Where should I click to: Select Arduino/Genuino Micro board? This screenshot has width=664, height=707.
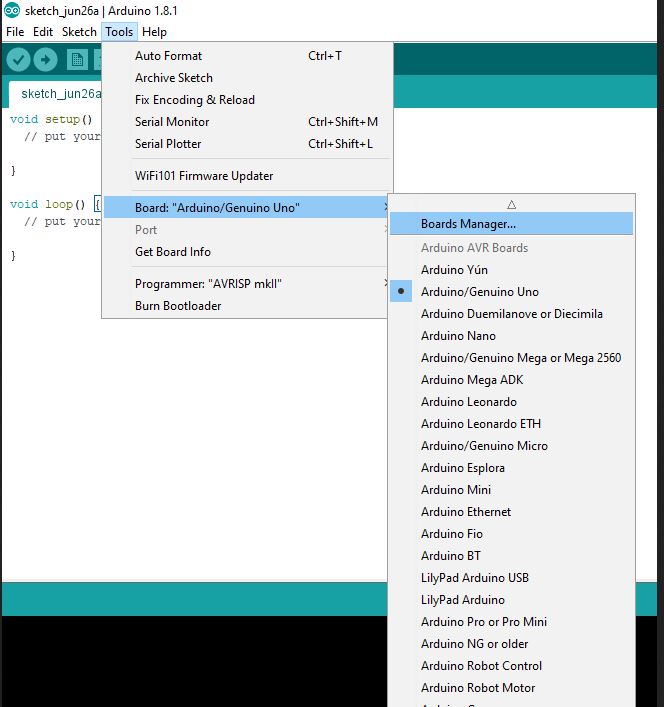[x=511, y=446]
